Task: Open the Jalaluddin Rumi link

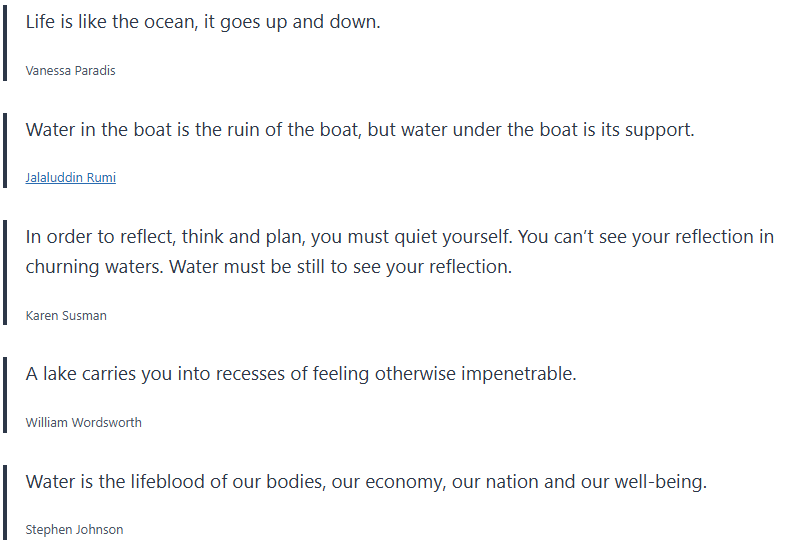Action: (x=70, y=178)
